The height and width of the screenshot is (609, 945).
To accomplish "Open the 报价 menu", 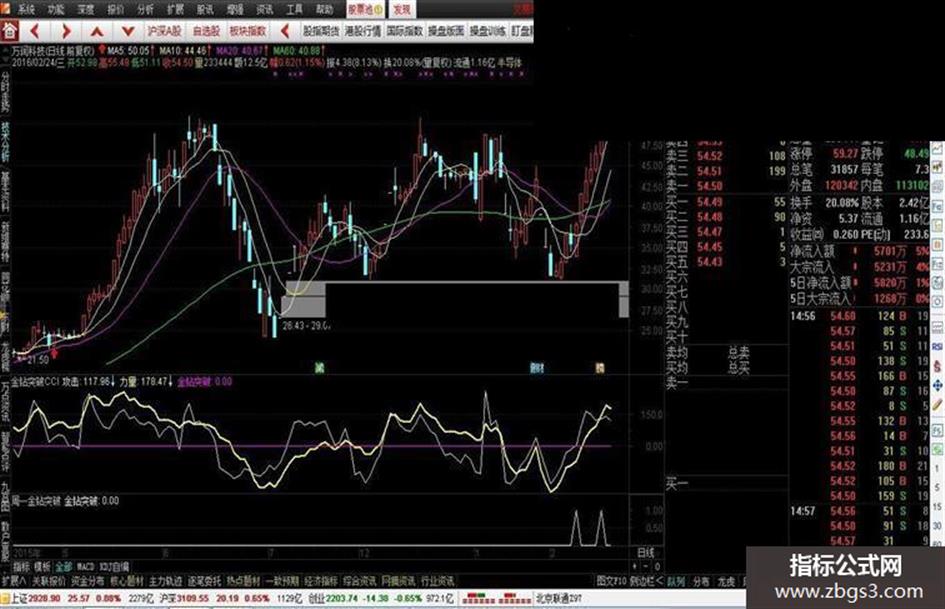I will [x=115, y=9].
